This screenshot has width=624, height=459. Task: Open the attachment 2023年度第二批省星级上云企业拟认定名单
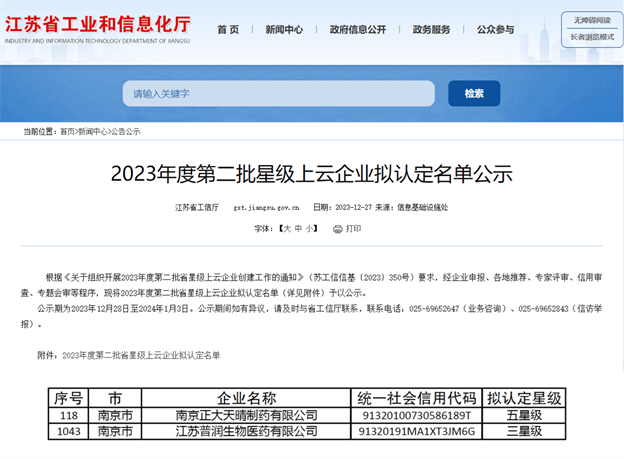[141, 355]
